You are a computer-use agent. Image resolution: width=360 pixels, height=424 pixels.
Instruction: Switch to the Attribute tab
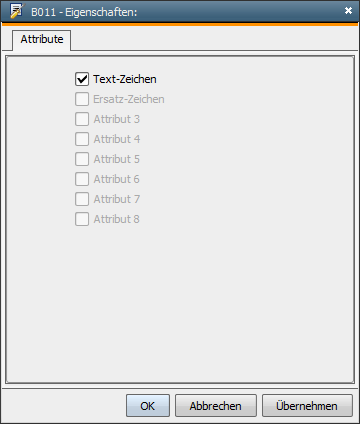click(x=42, y=39)
